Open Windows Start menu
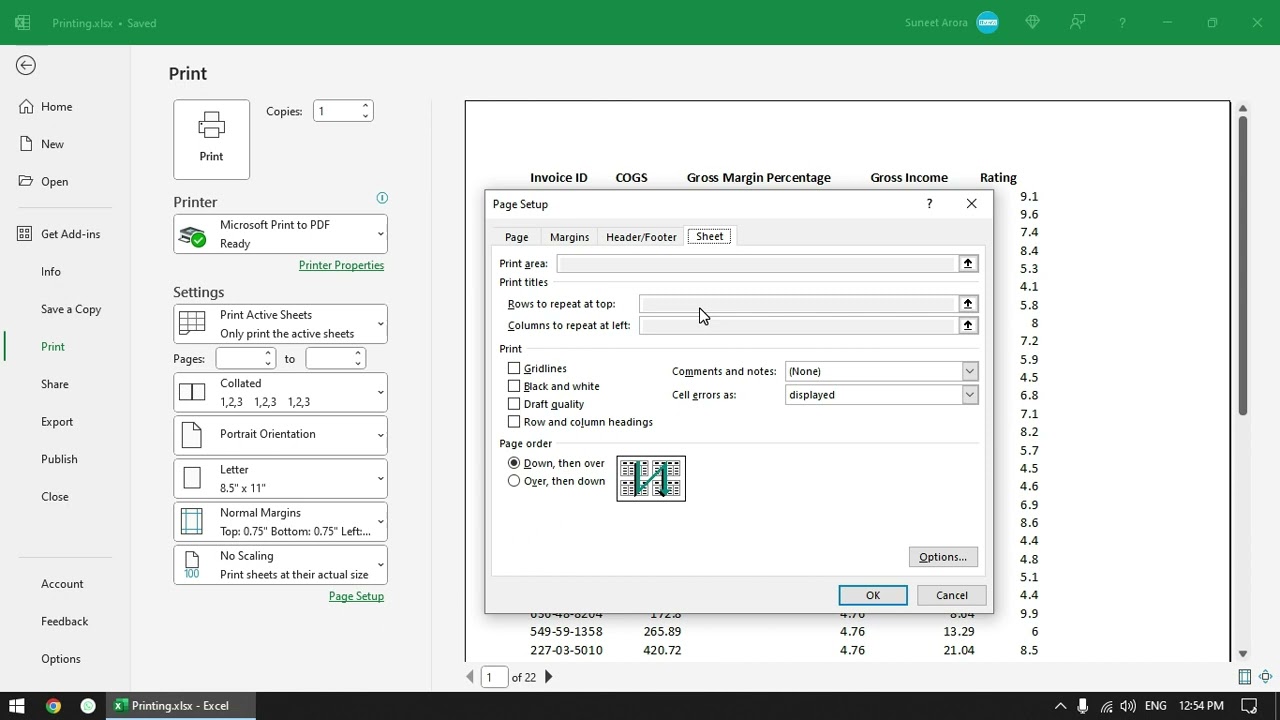 (x=17, y=706)
